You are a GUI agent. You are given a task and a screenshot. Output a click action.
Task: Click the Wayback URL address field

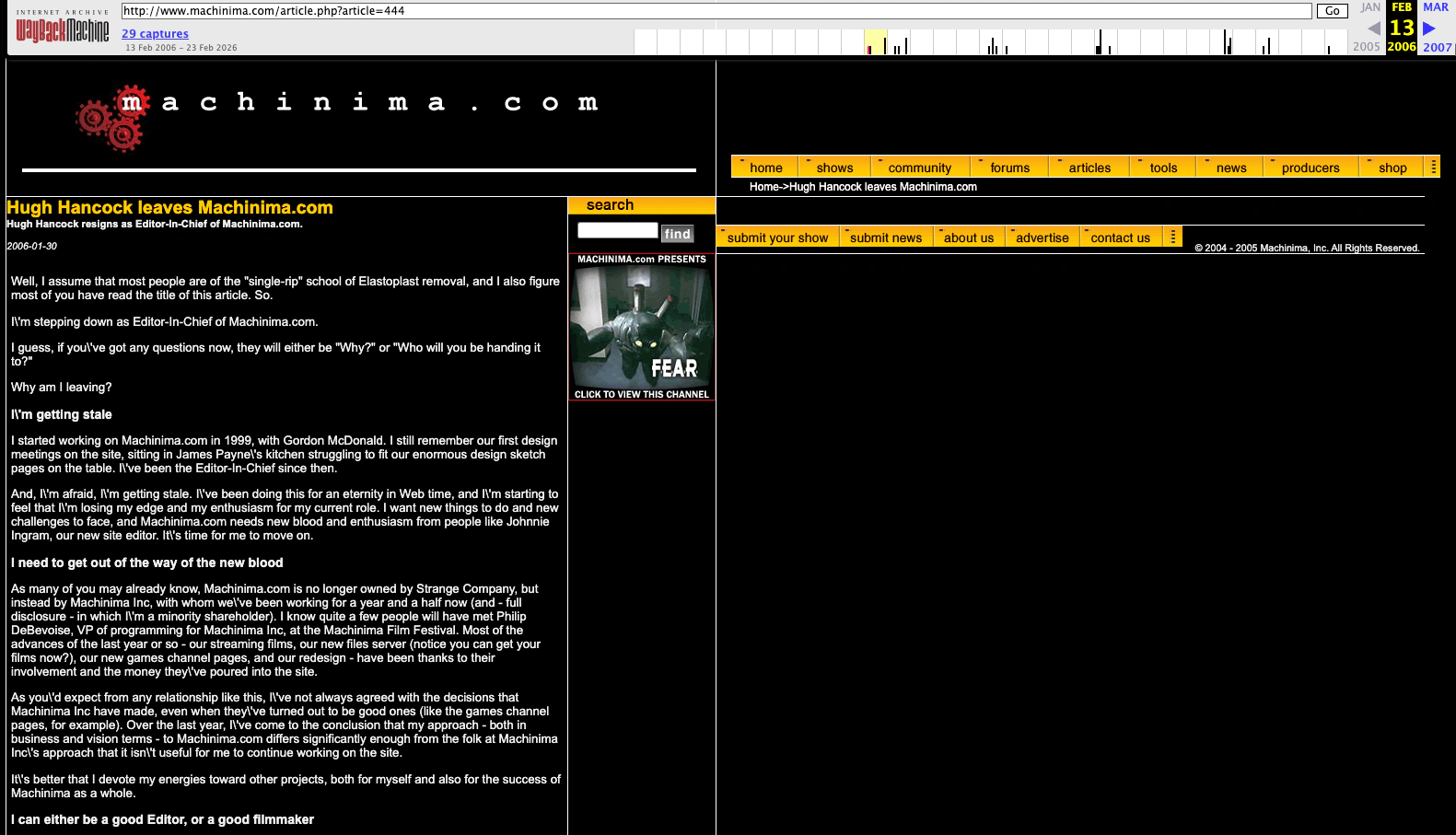pos(716,11)
